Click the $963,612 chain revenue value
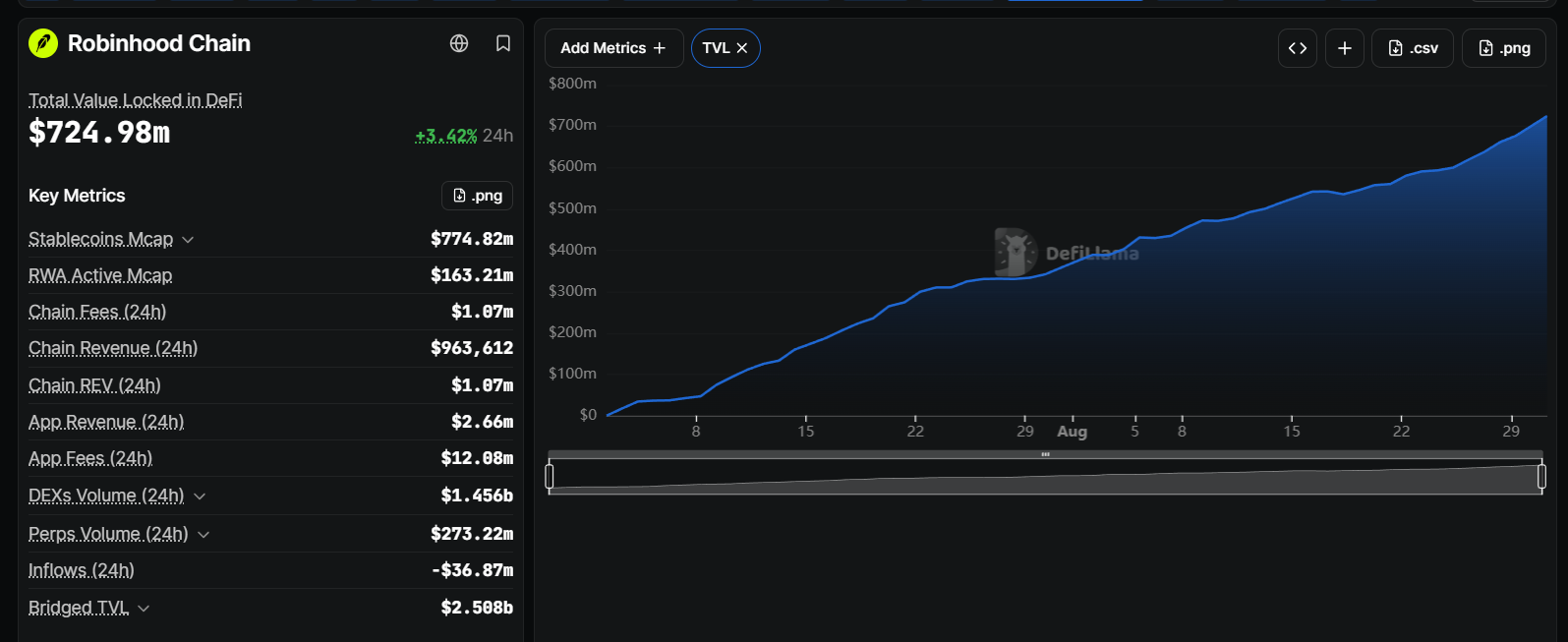The height and width of the screenshot is (642, 1568). pyautogui.click(x=472, y=348)
